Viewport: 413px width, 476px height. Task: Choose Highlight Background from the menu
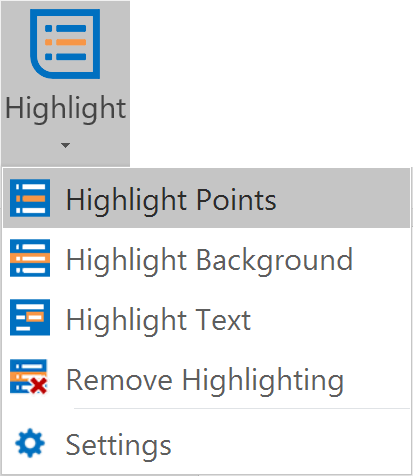[207, 258]
